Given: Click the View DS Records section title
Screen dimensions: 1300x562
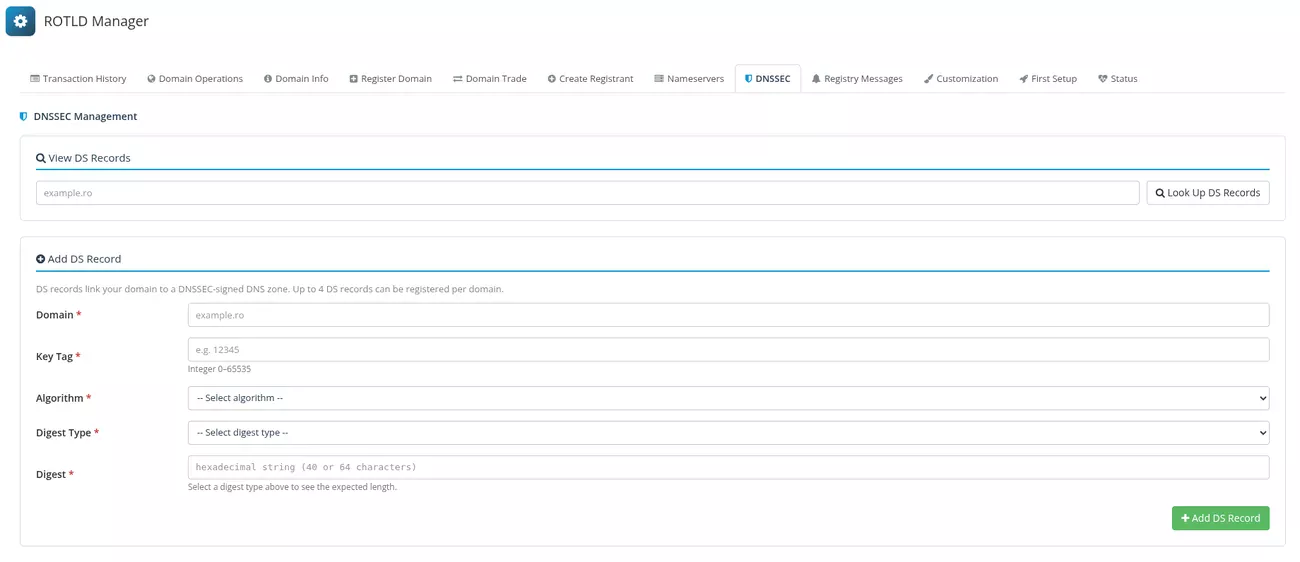Looking at the screenshot, I should point(89,158).
